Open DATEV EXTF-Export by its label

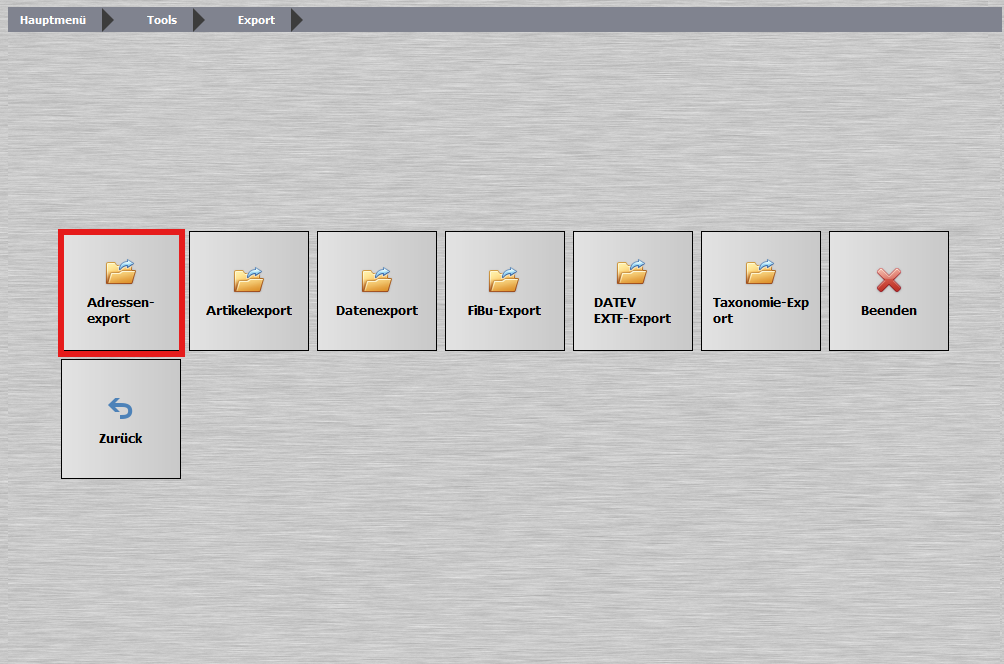click(x=632, y=310)
